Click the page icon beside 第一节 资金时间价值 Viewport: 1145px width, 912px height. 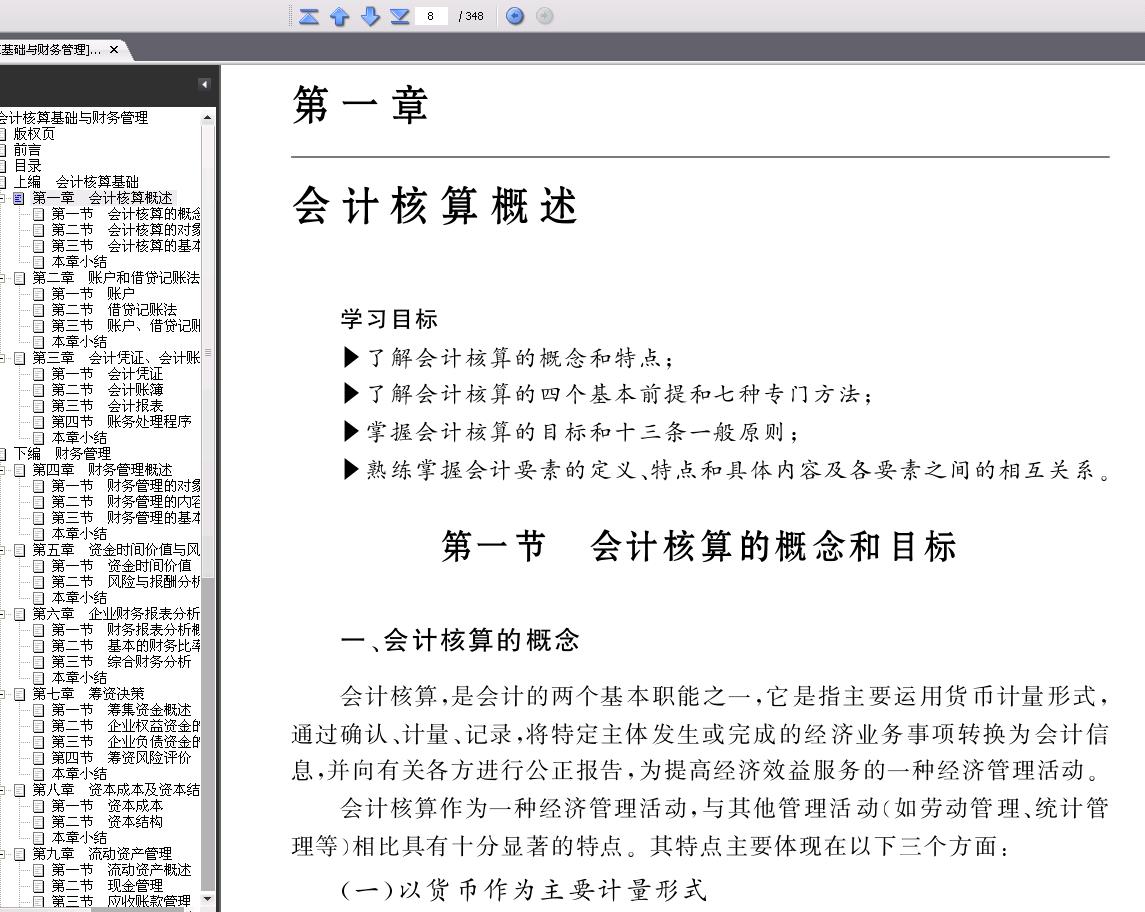(x=39, y=567)
